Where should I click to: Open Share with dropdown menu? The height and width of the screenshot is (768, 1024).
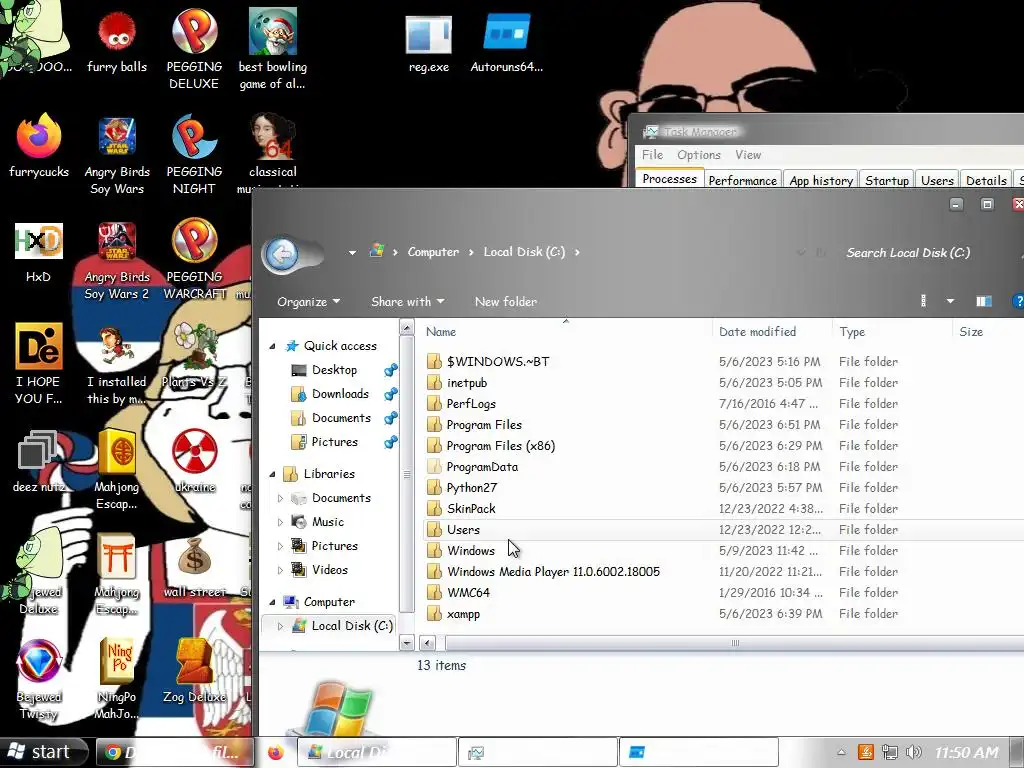point(408,302)
